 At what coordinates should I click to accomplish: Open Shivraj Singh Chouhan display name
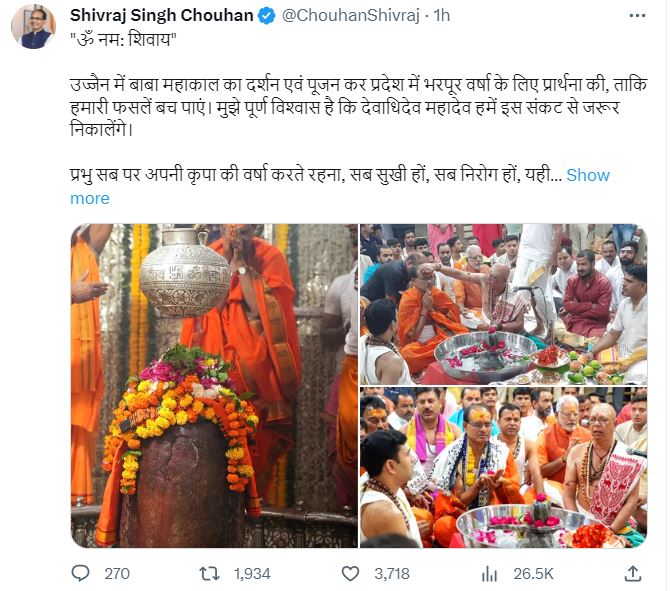pos(162,15)
